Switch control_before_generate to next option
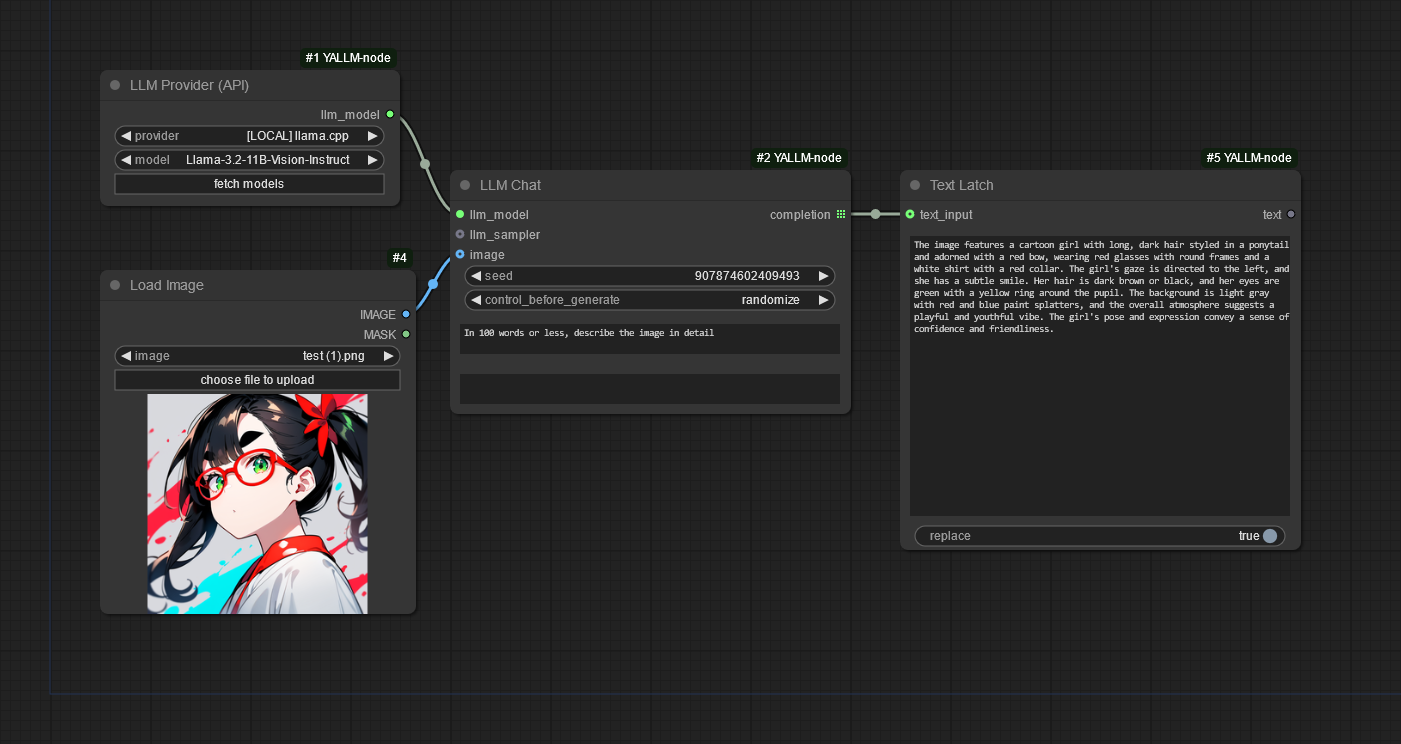The height and width of the screenshot is (744, 1401). [824, 300]
